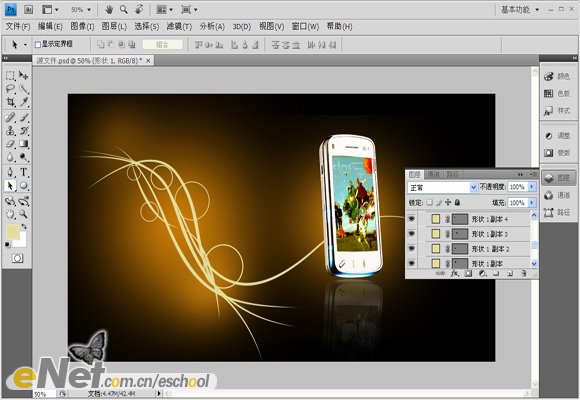Toggle Quick Mask mode button
The height and width of the screenshot is (400, 580).
pyautogui.click(x=17, y=258)
